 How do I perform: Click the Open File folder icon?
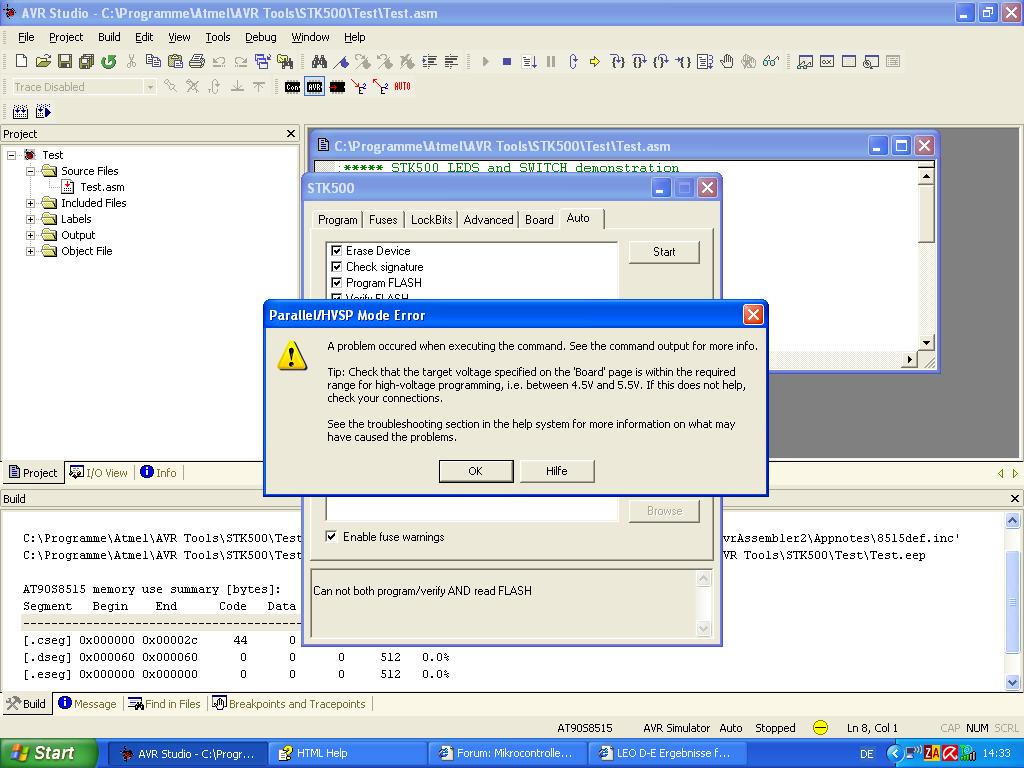43,61
